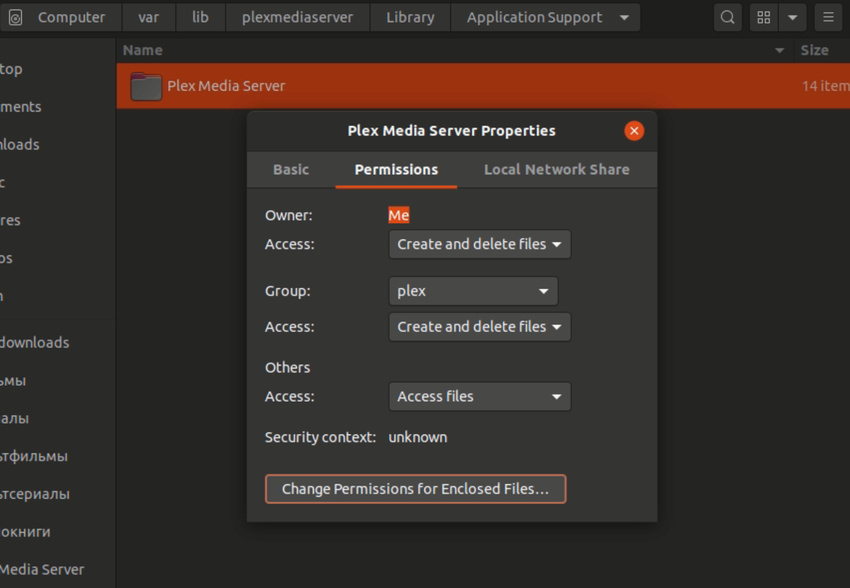850x588 pixels.
Task: Navigate to the plexmediaserver path segment
Action: click(297, 17)
